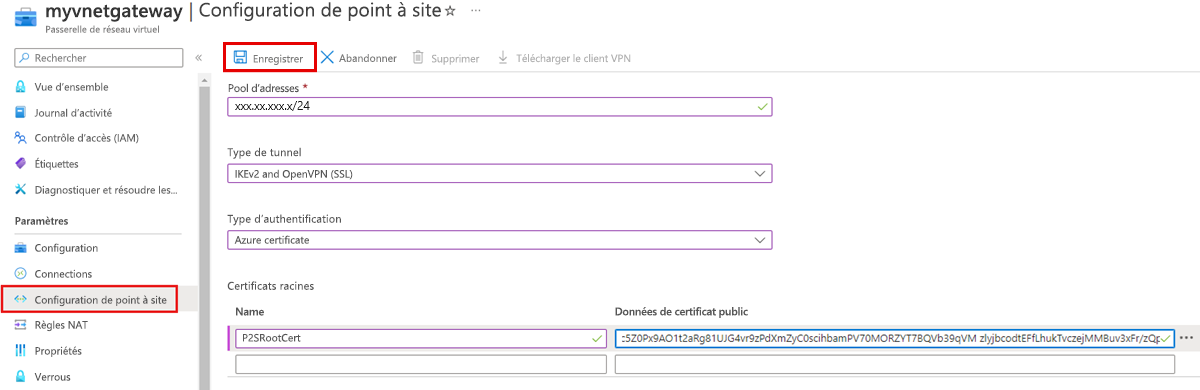Click the Diagnostiquer et résoudre wrench icon
1200x390 pixels.
pos(20,189)
